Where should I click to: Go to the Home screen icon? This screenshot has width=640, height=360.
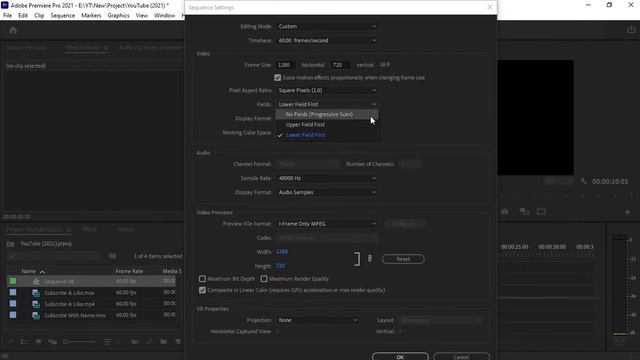[x=13, y=31]
